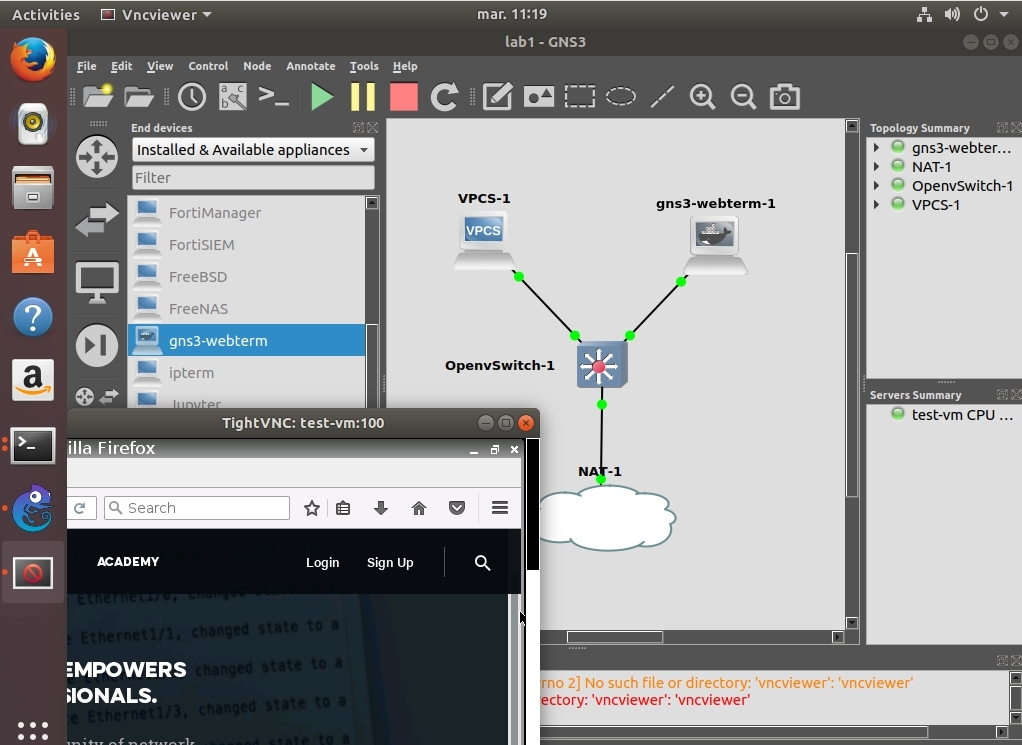Viewport: 1022px width, 745px height.
Task: Browse routers in device sidebar
Action: 97,156
